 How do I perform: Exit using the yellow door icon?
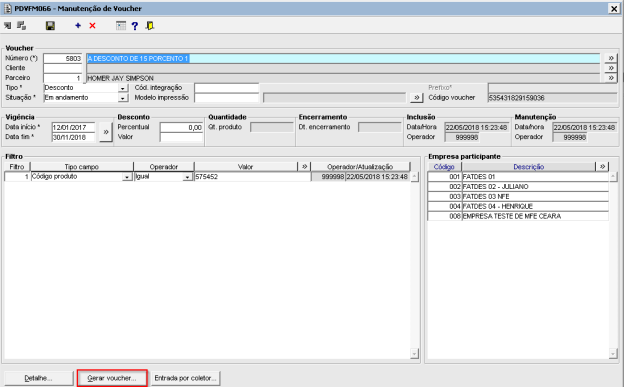point(150,26)
